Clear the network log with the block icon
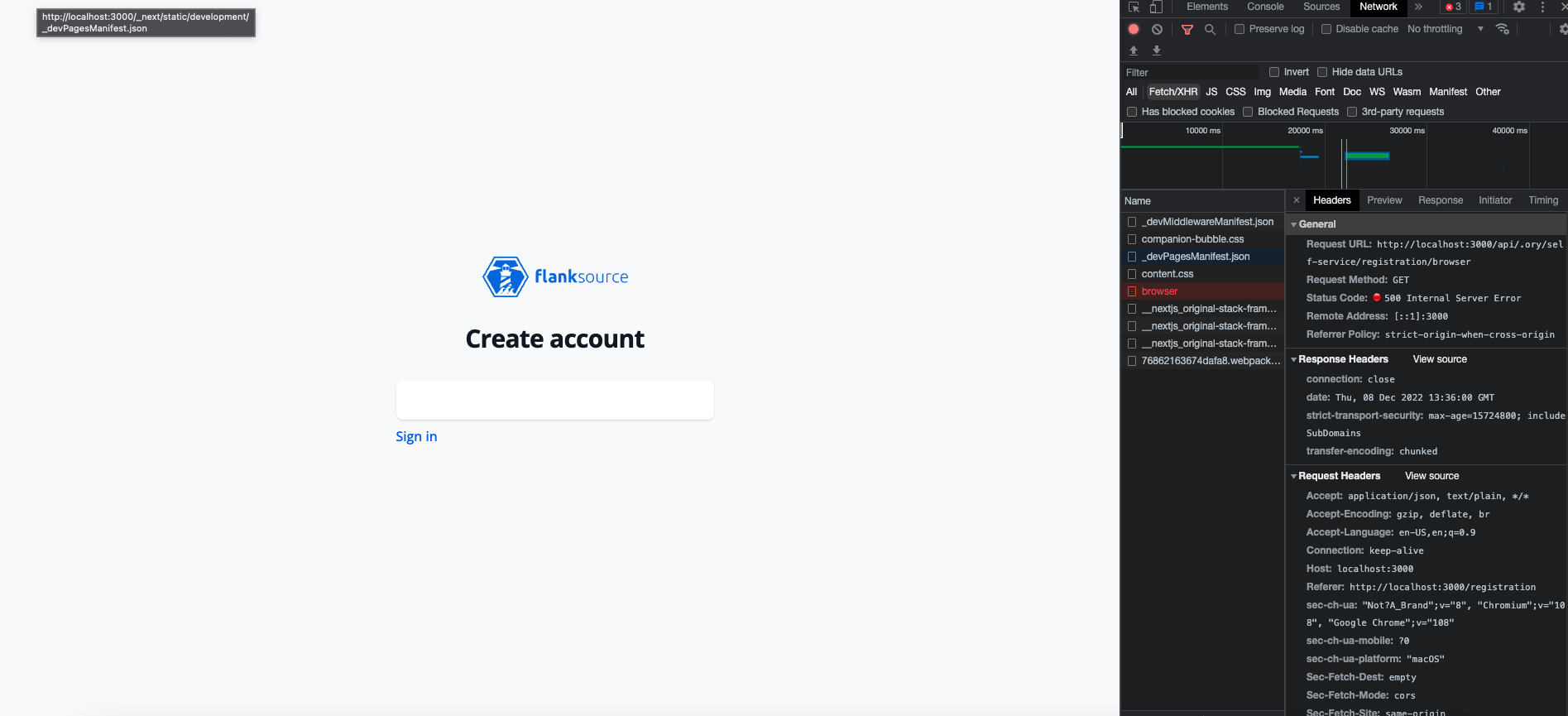The height and width of the screenshot is (716, 1568). click(x=1157, y=29)
